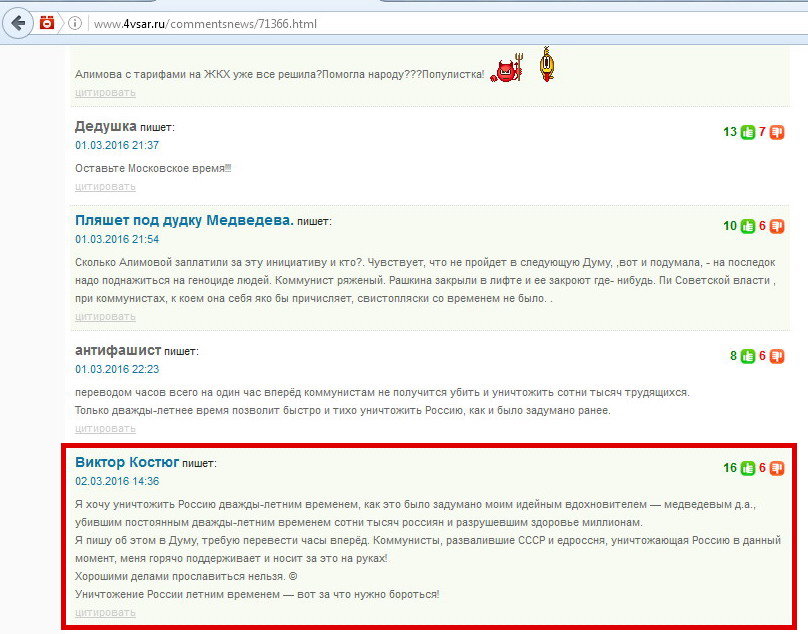The height and width of the screenshot is (634, 808).
Task: Upvote Виктор Костюг's comment
Action: [747, 468]
